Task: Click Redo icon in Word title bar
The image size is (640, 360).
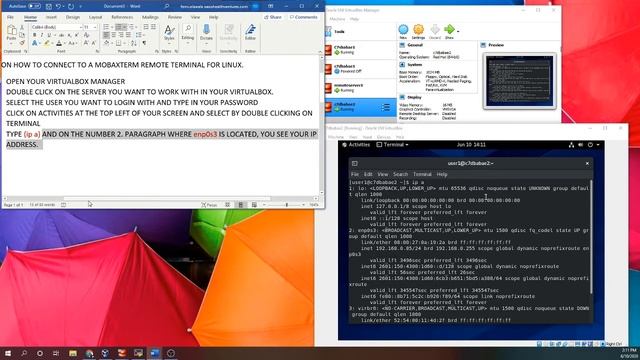Action: [x=71, y=7]
